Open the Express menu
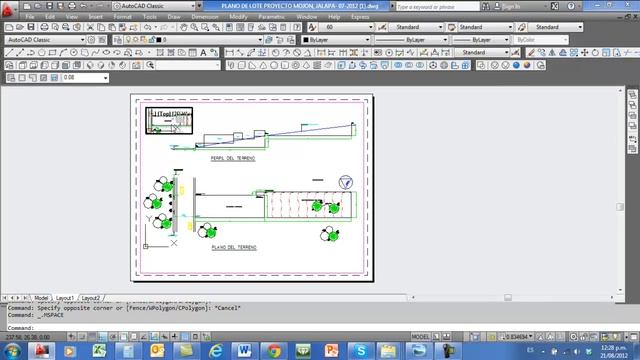 [360, 17]
